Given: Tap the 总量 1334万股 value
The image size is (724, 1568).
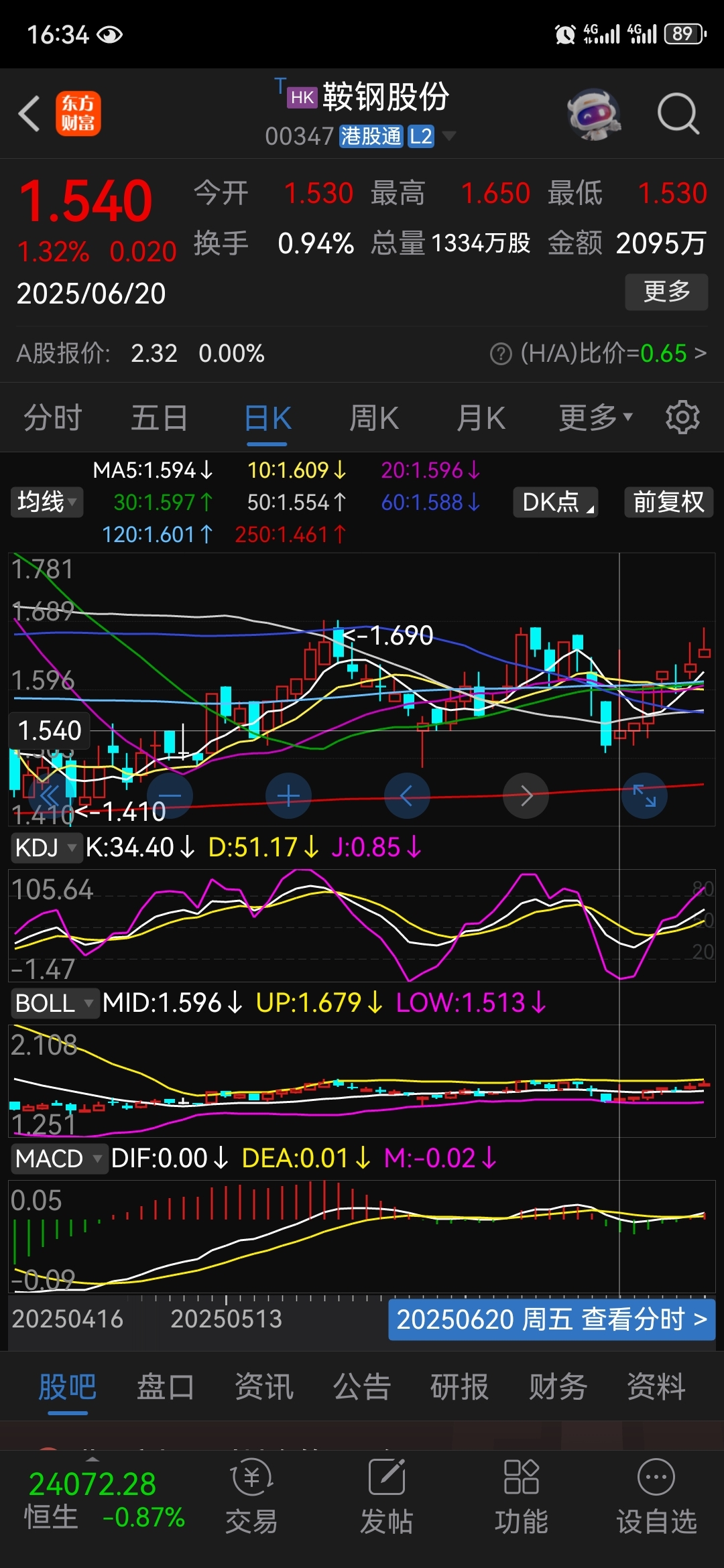Looking at the screenshot, I should point(481,243).
